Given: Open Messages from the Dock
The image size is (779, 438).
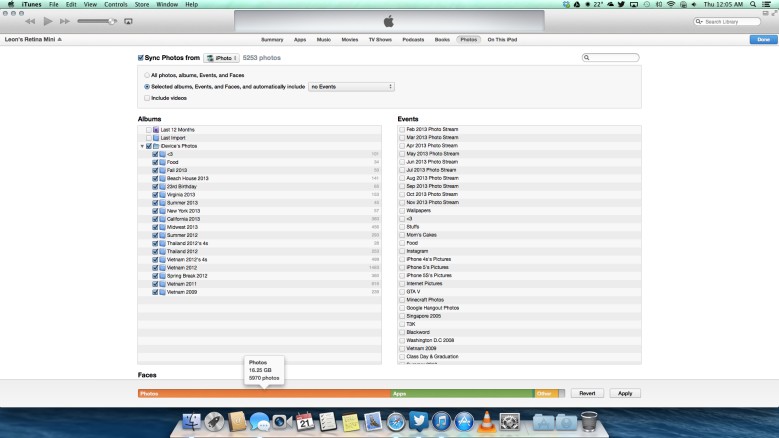Looking at the screenshot, I should pos(259,422).
